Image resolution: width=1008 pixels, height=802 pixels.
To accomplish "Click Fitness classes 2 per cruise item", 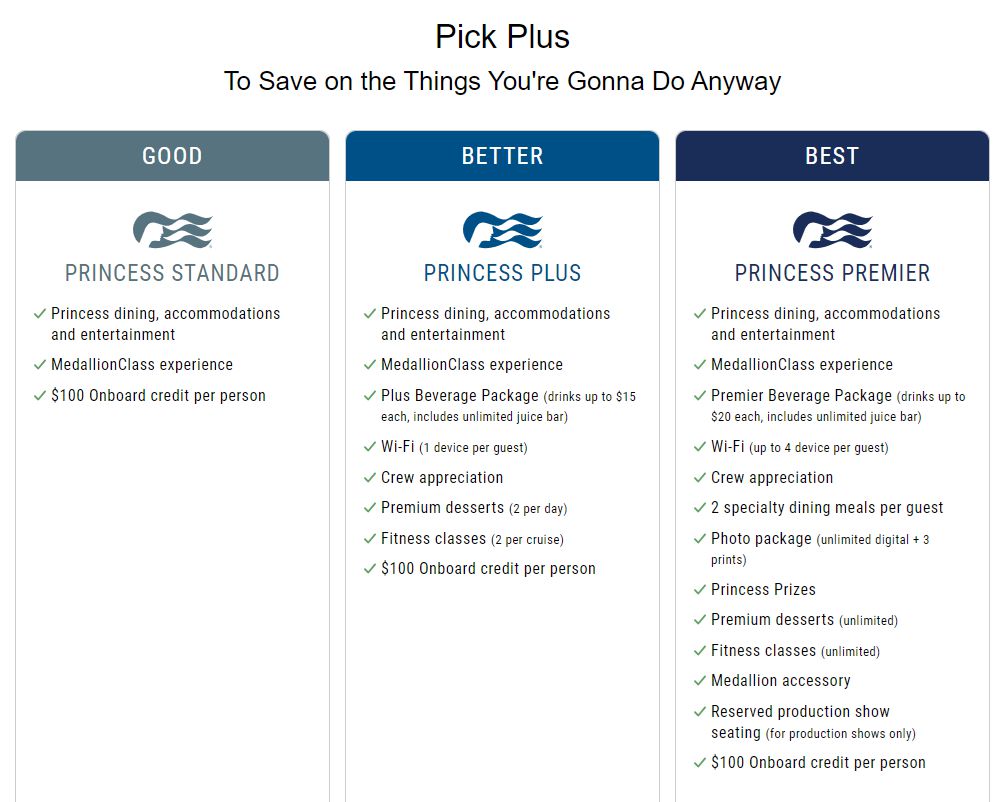I will click(472, 539).
